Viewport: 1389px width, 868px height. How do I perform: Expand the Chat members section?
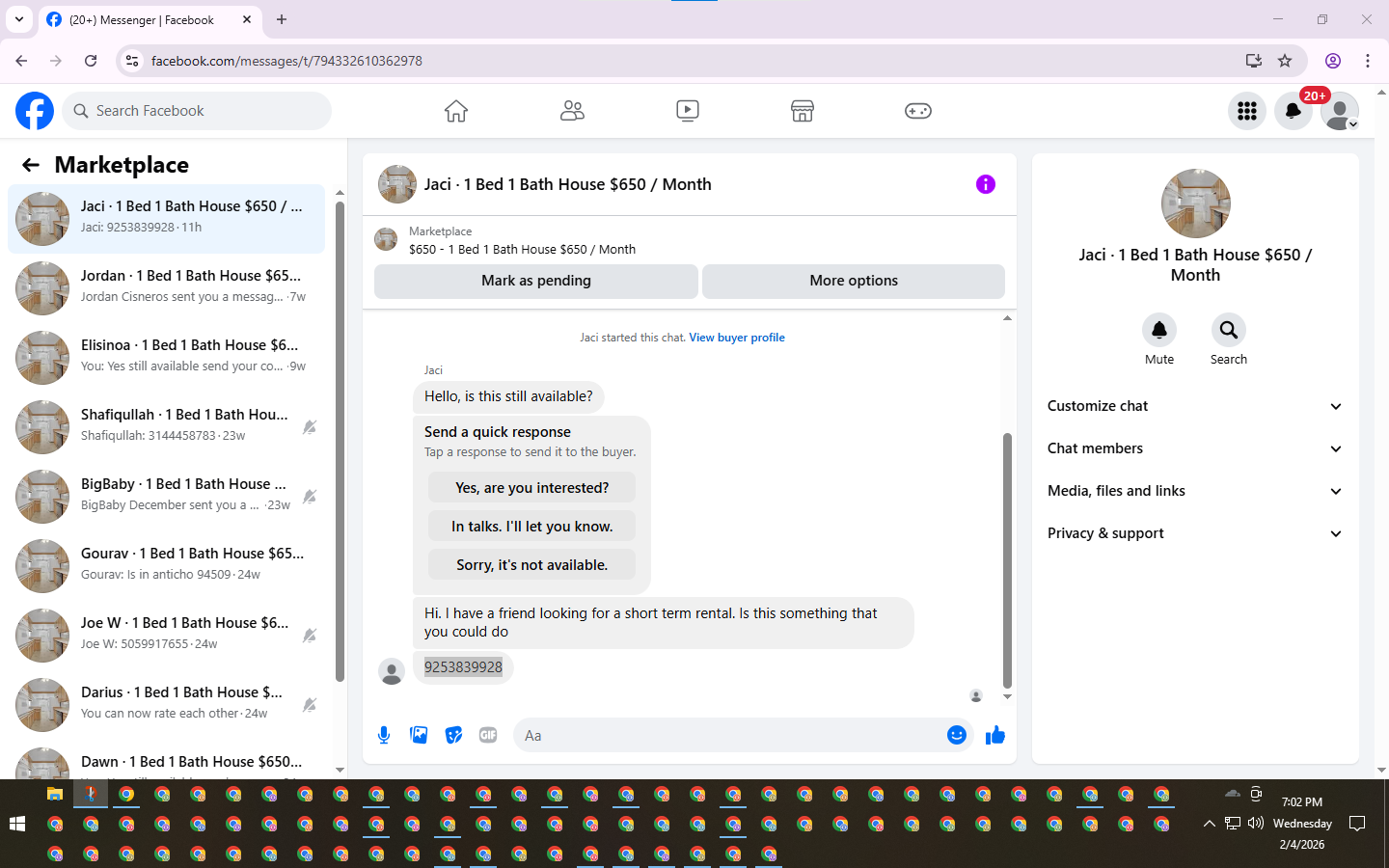(x=1195, y=448)
